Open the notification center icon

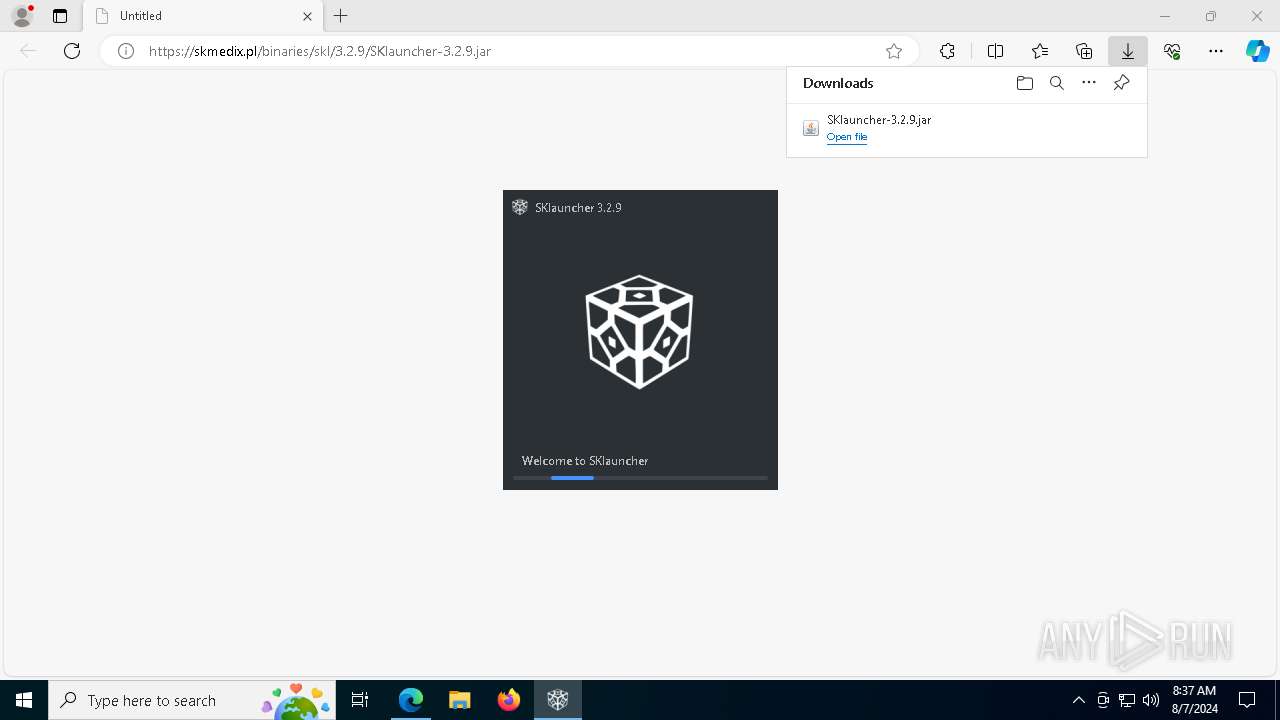coord(1247,700)
